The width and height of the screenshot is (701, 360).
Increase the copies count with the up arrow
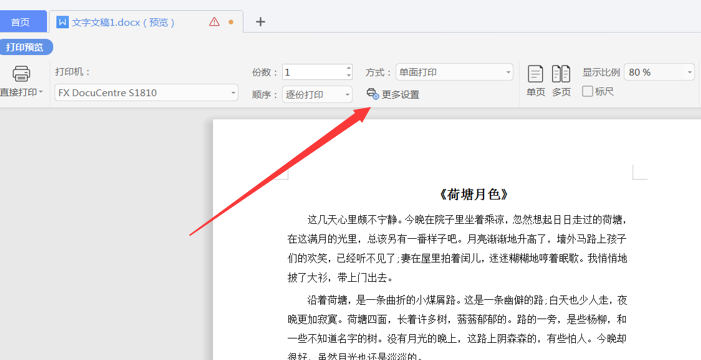(349, 68)
